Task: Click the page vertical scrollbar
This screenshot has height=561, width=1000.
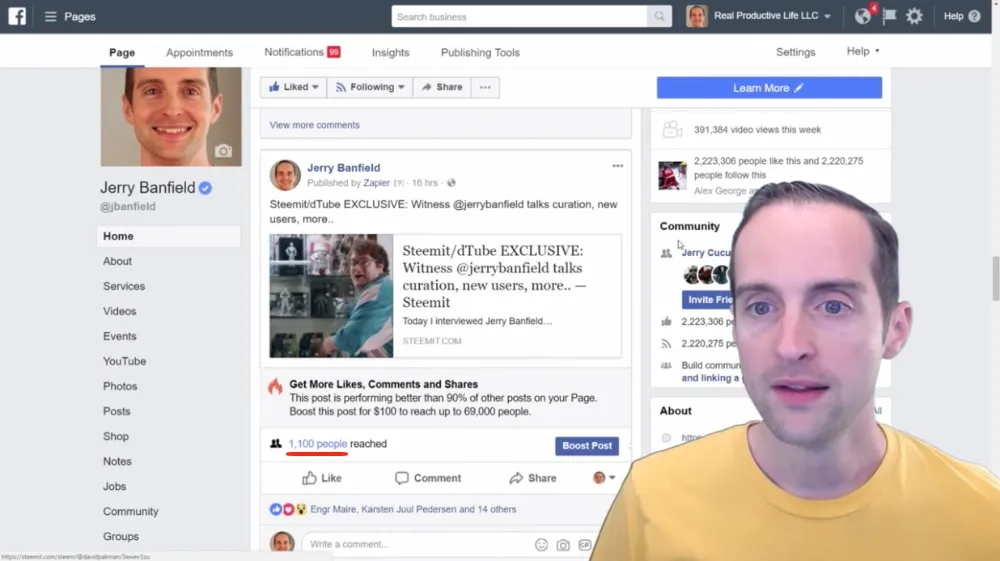Action: [x=996, y=279]
